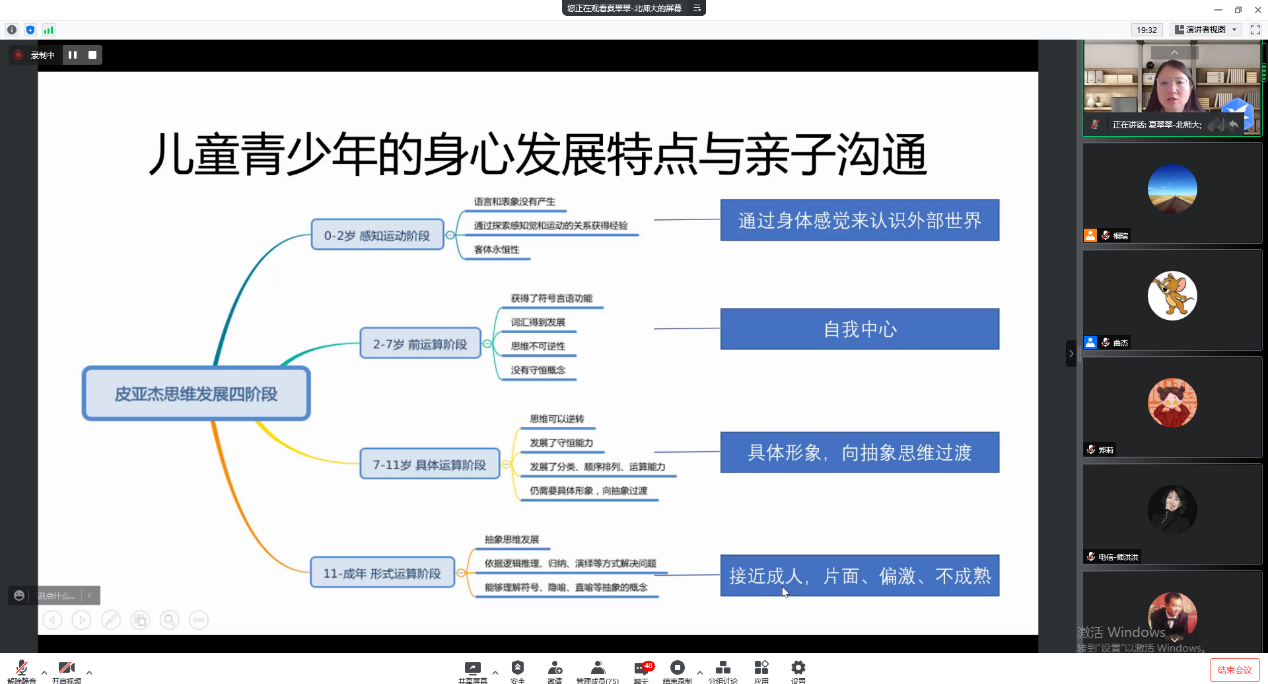Open the Chat (聊天) icon with badge
The width and height of the screenshot is (1268, 684).
641,669
